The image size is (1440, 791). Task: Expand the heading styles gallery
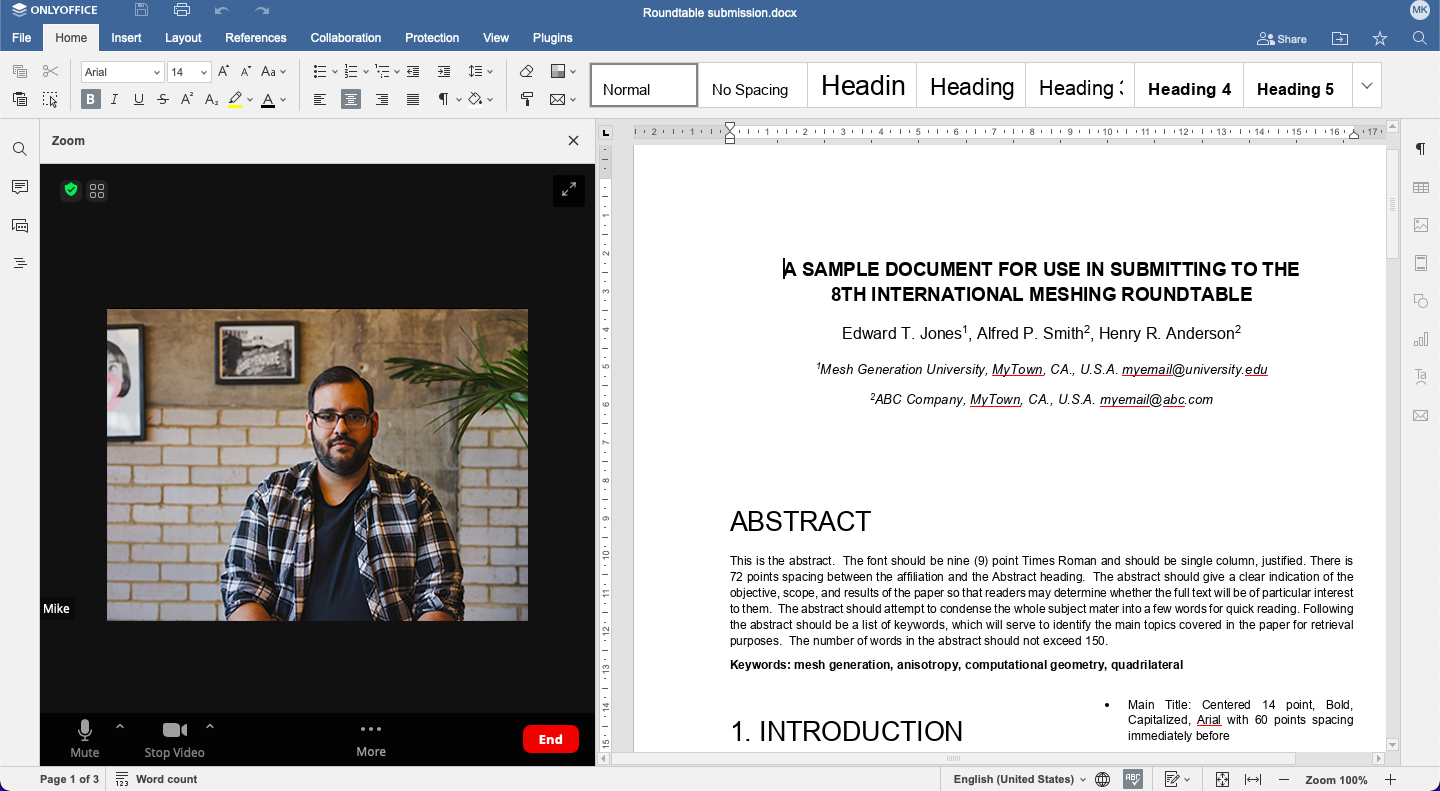coord(1366,85)
